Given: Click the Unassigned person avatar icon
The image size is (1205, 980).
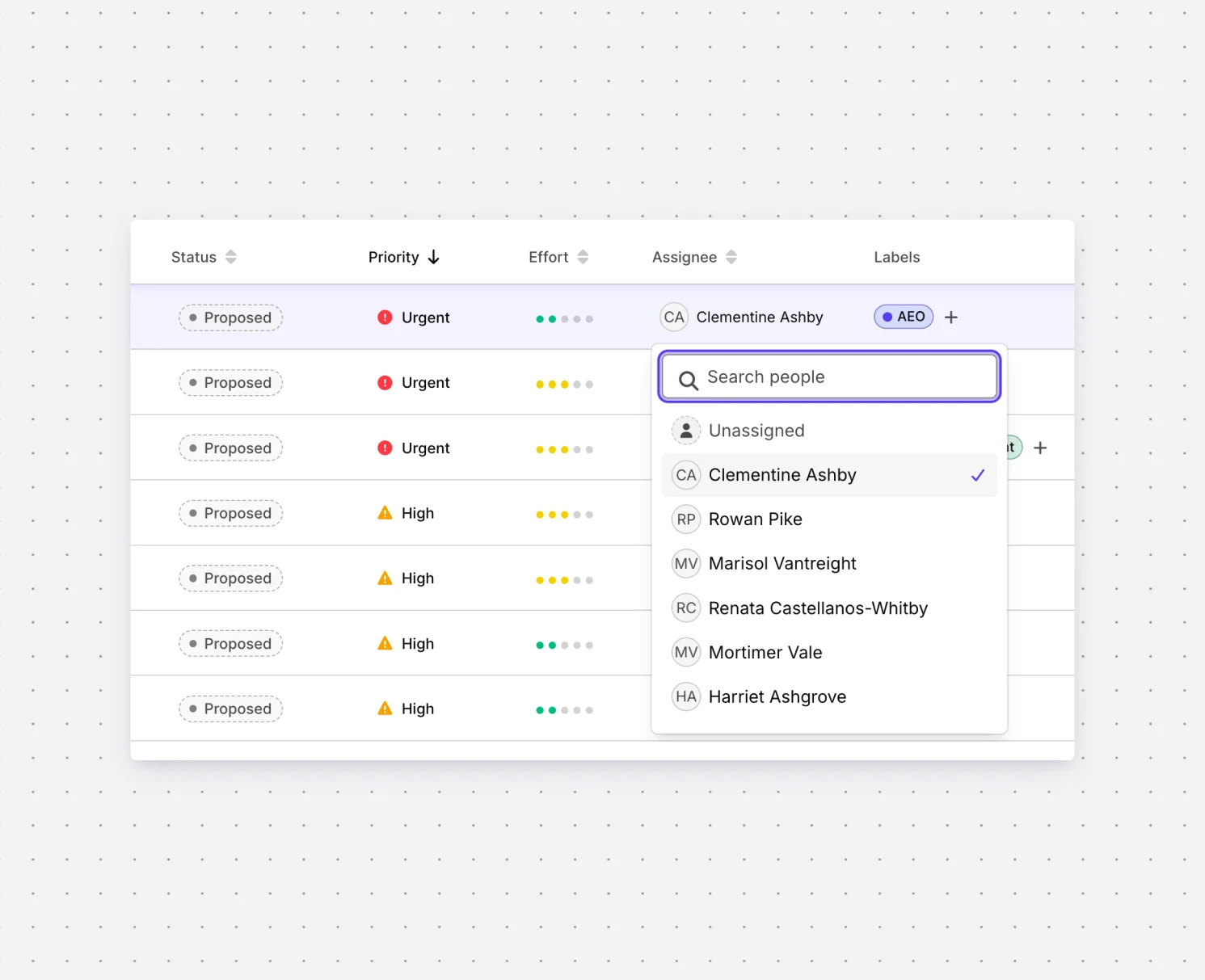Looking at the screenshot, I should [x=686, y=431].
